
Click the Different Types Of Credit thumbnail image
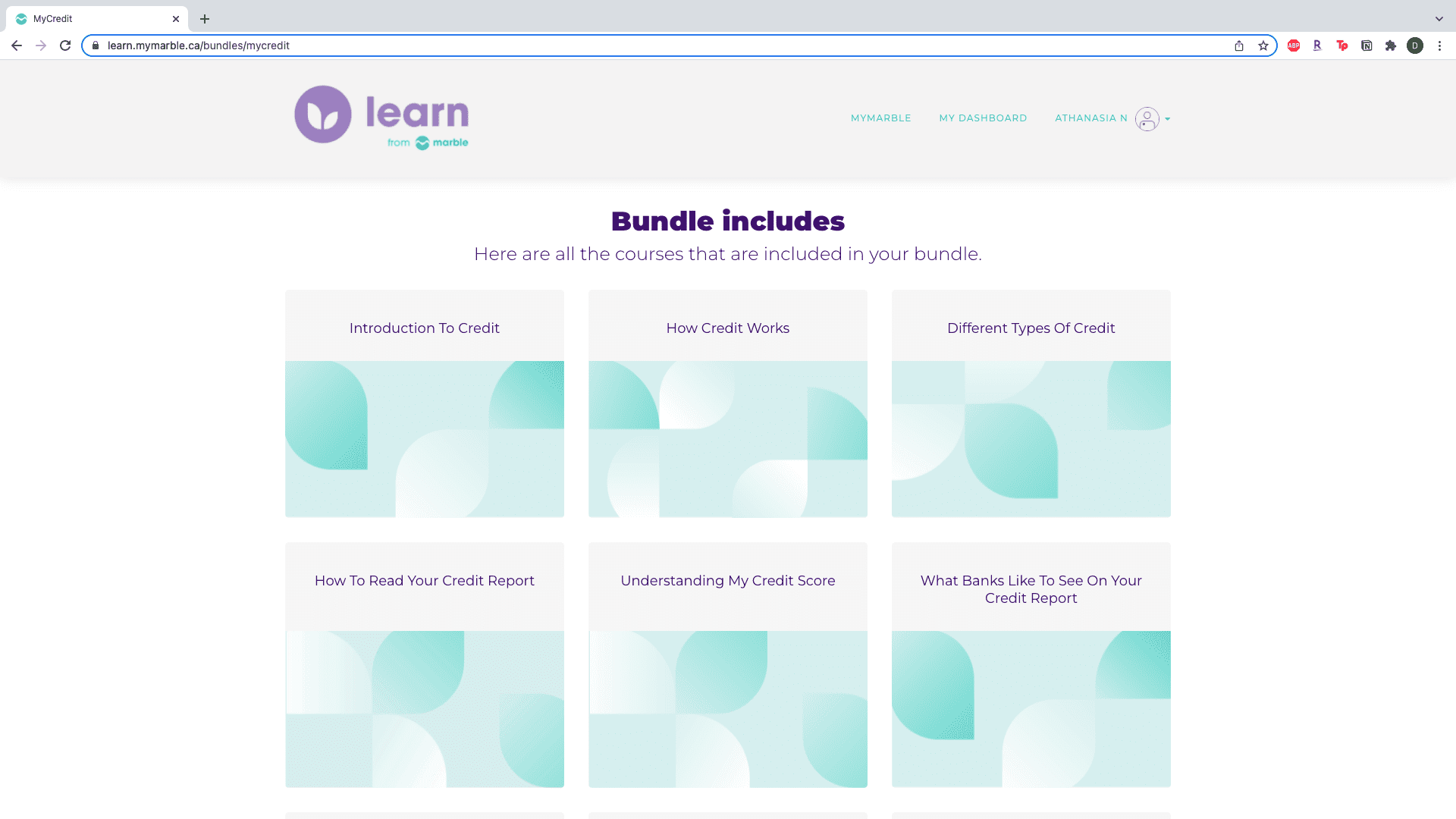click(x=1031, y=439)
